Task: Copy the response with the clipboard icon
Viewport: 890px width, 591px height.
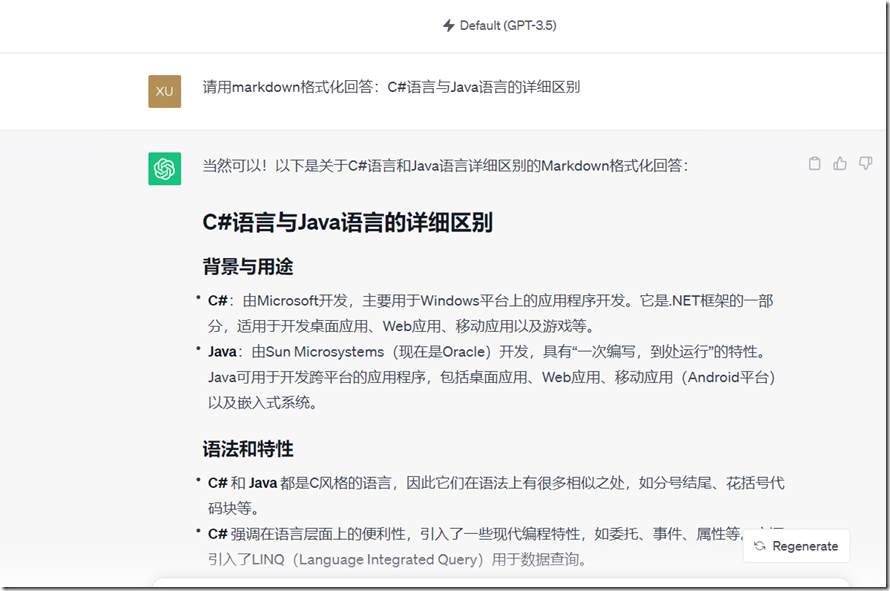Action: tap(815, 164)
